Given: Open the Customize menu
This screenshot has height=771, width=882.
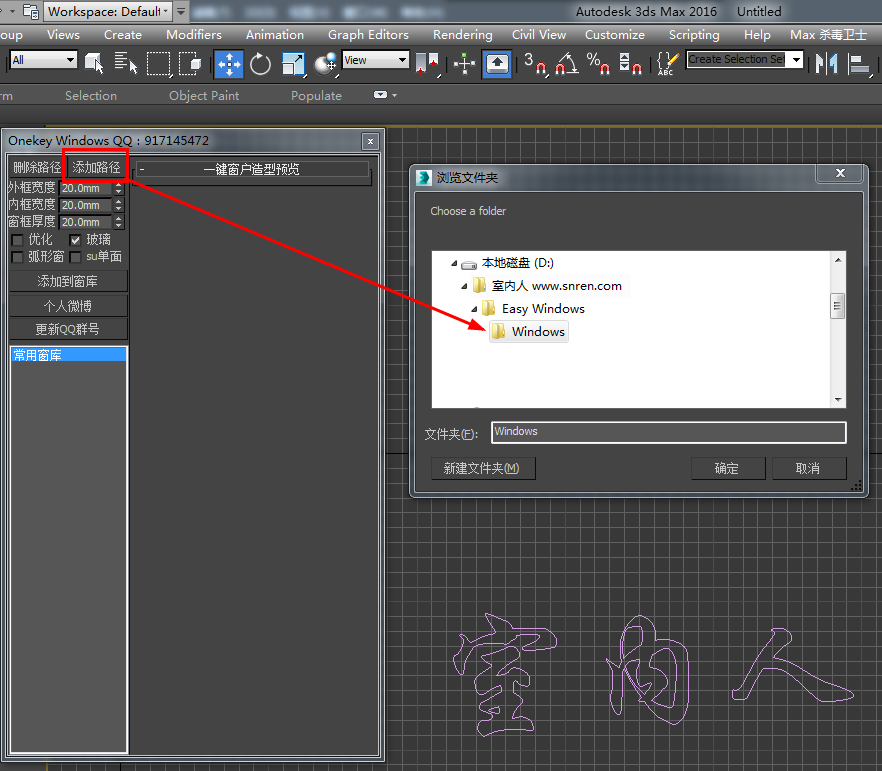Looking at the screenshot, I should [615, 35].
